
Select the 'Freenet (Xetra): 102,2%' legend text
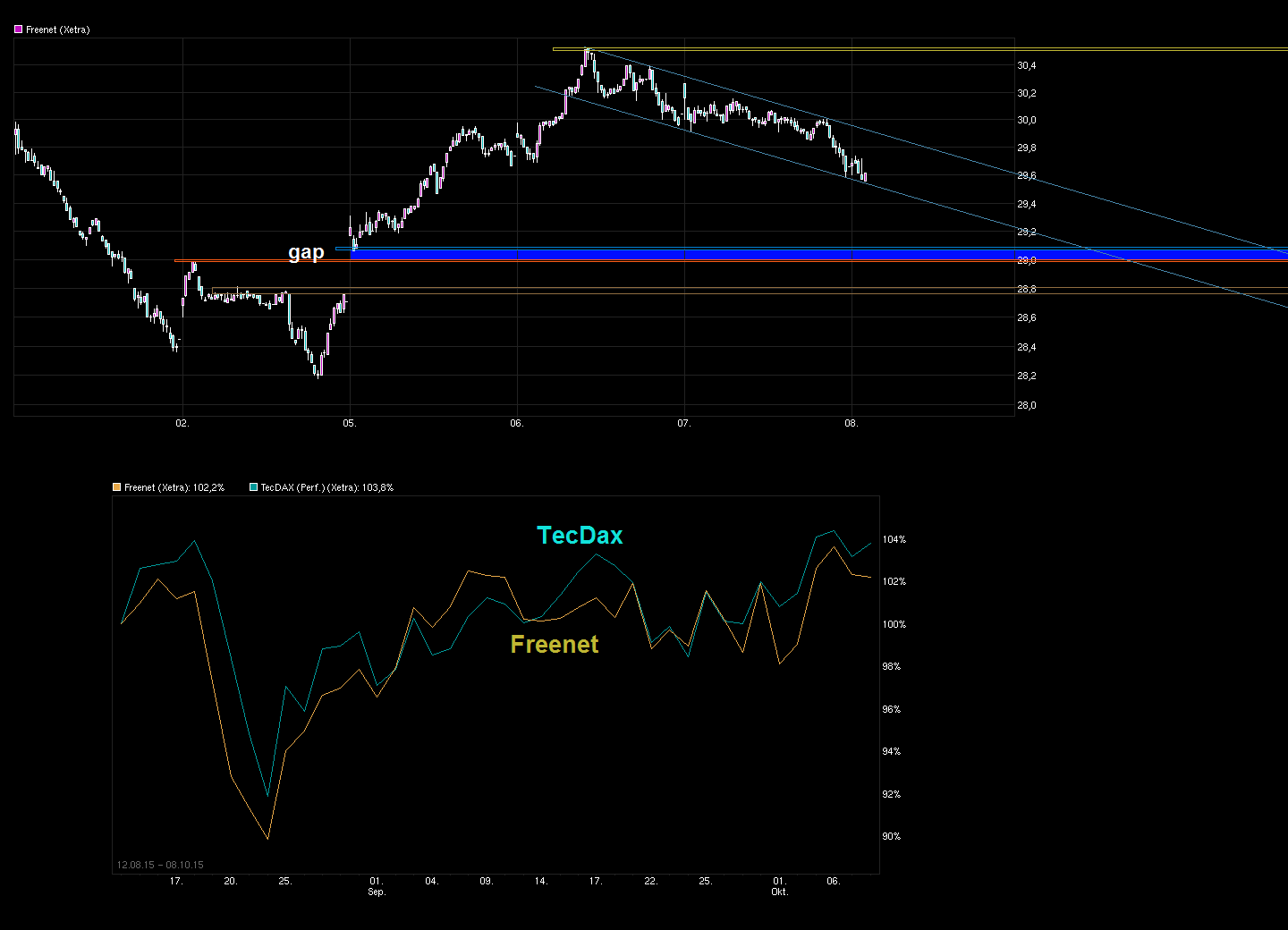tap(174, 487)
